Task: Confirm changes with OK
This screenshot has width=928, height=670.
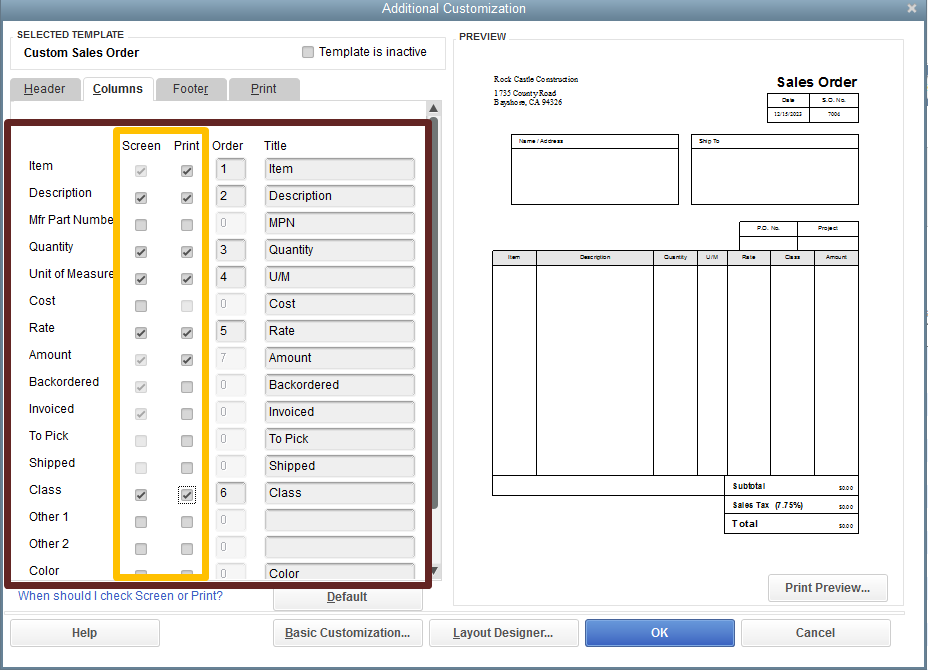Action: tap(659, 633)
